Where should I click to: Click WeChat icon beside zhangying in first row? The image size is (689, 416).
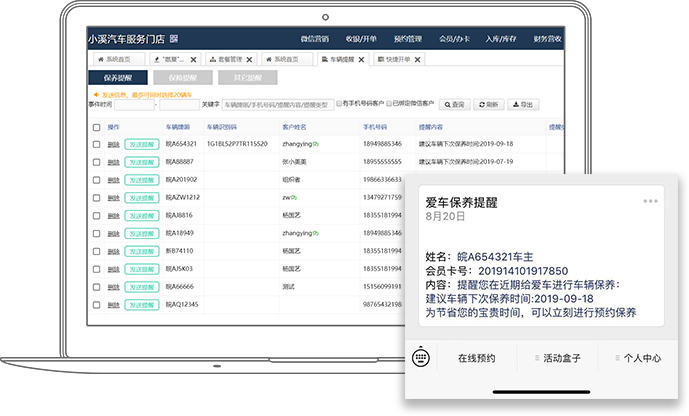point(315,144)
